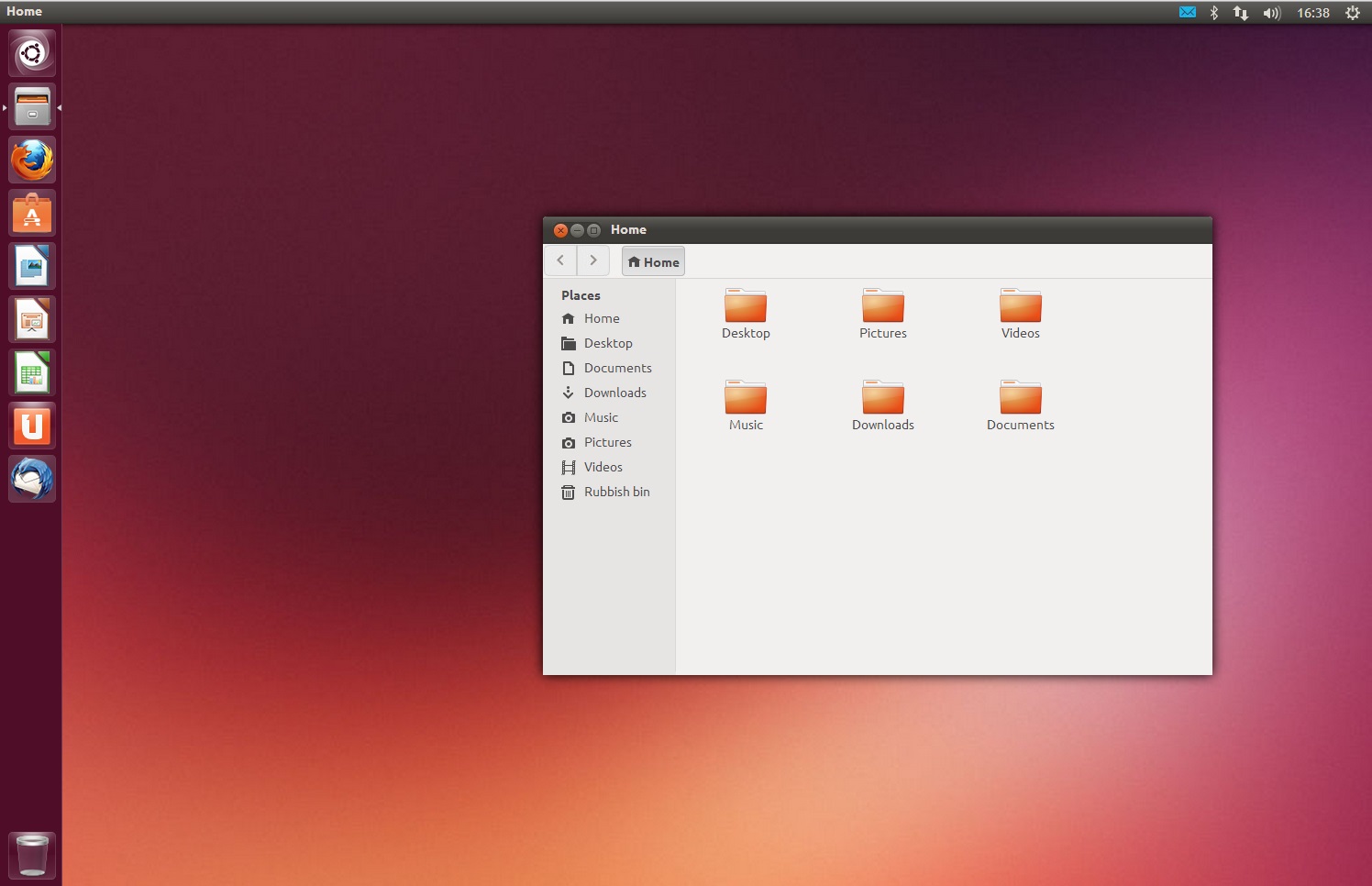Open the Music folder
The image size is (1372, 886).
(746, 401)
